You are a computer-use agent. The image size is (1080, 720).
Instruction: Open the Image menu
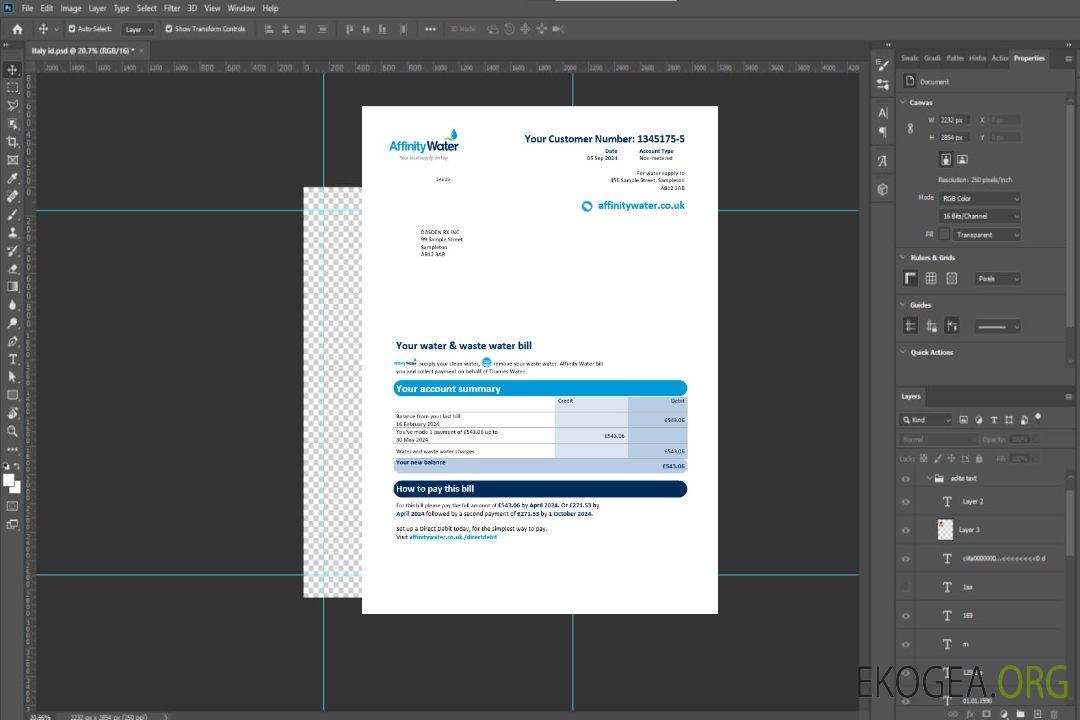click(70, 8)
